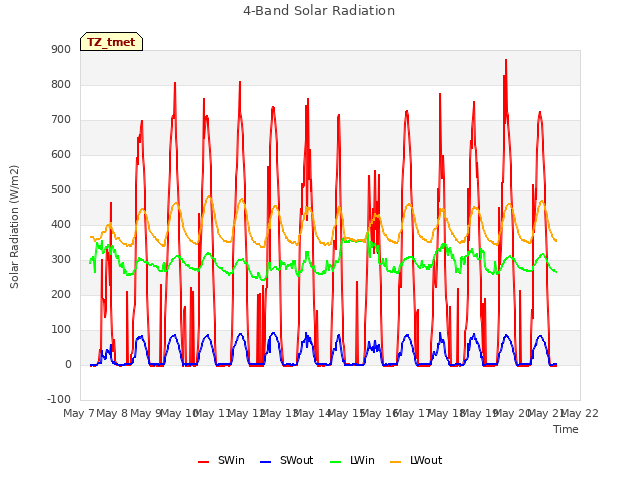The height and width of the screenshot is (480, 640).
Task: Click the May 7 x-axis label
Action: (79, 413)
